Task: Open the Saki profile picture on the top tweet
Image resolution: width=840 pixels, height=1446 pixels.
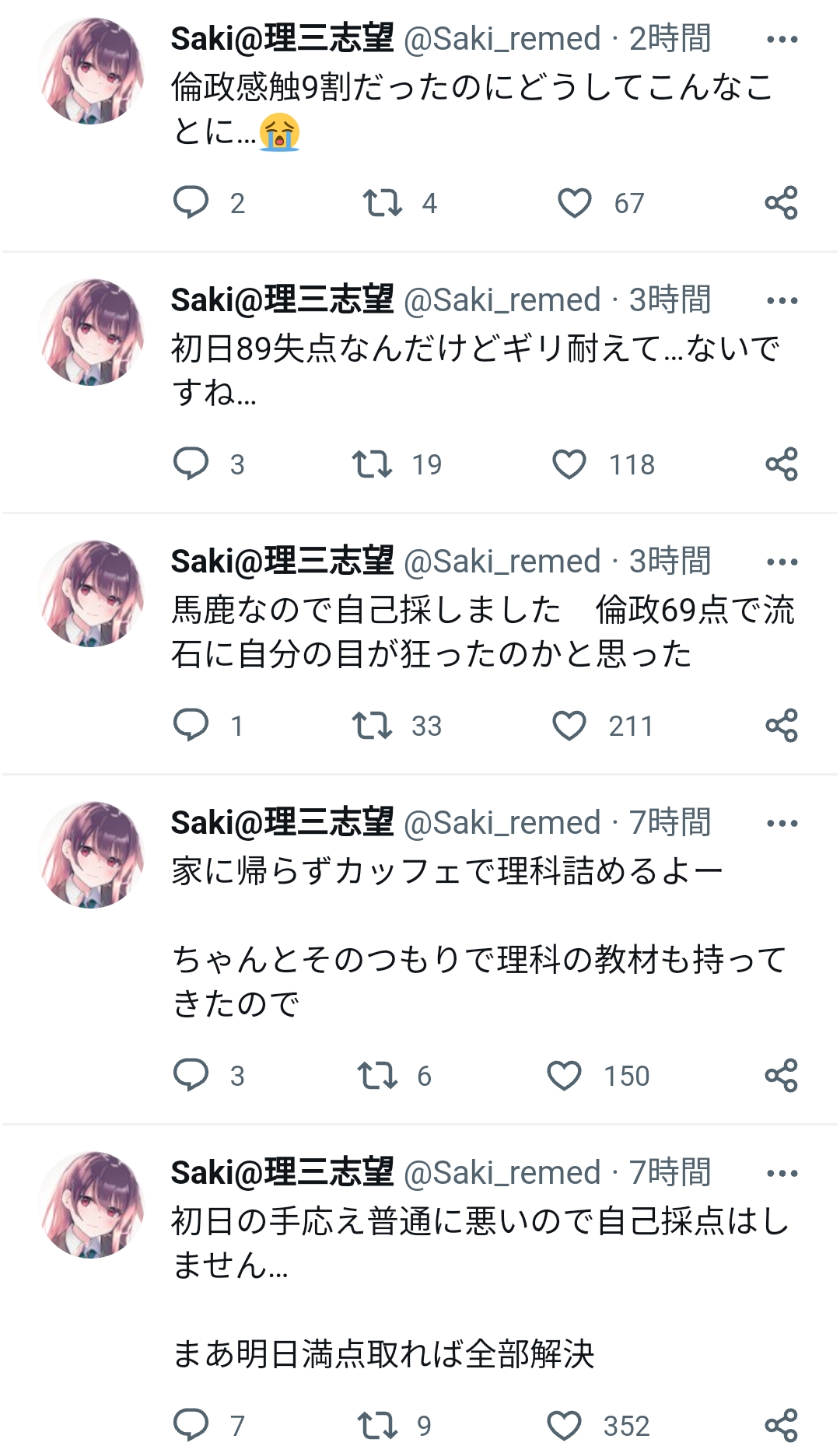Action: (x=91, y=71)
